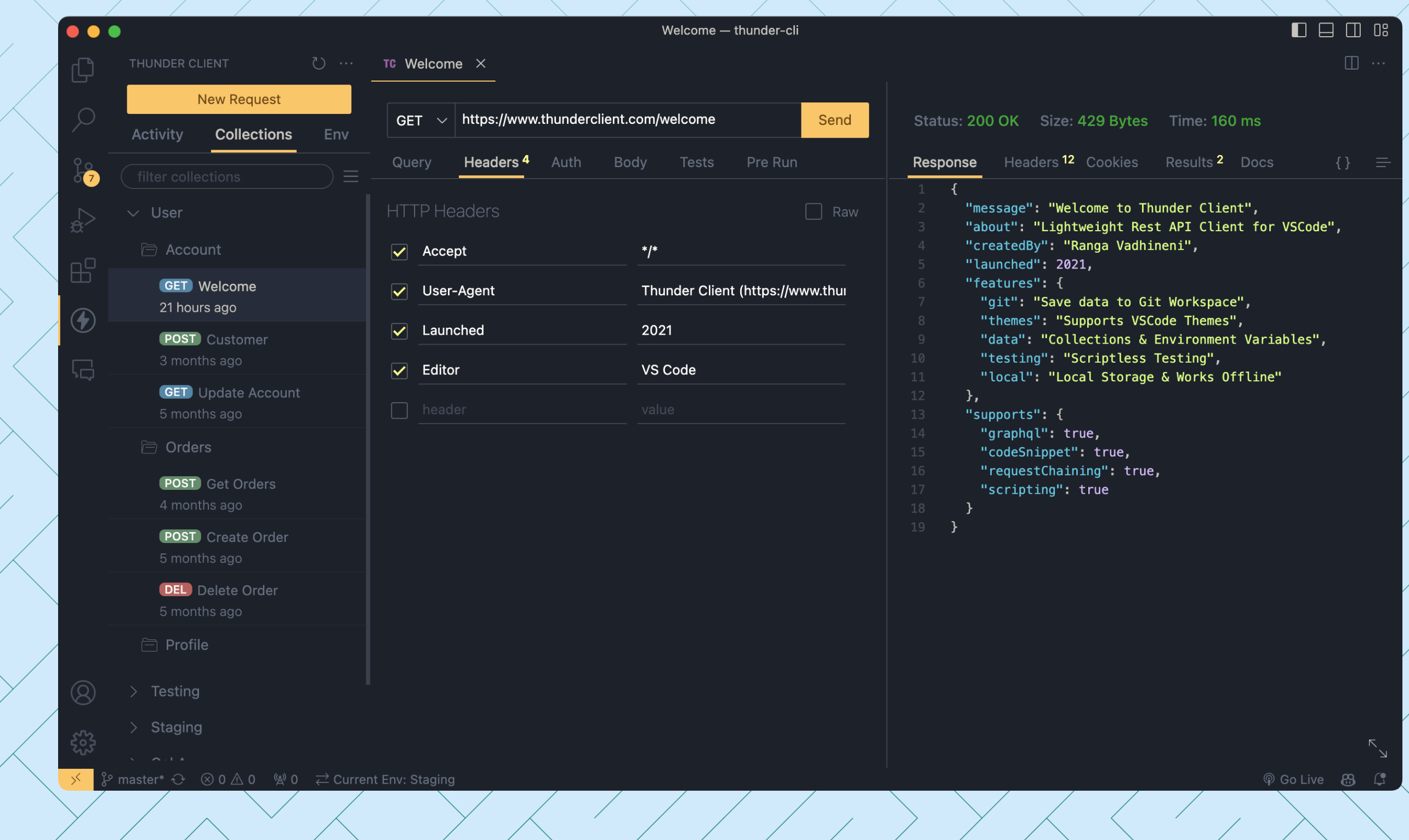Screen dimensions: 1409x840
Task: Switch to the Body request tab
Action: coord(630,162)
